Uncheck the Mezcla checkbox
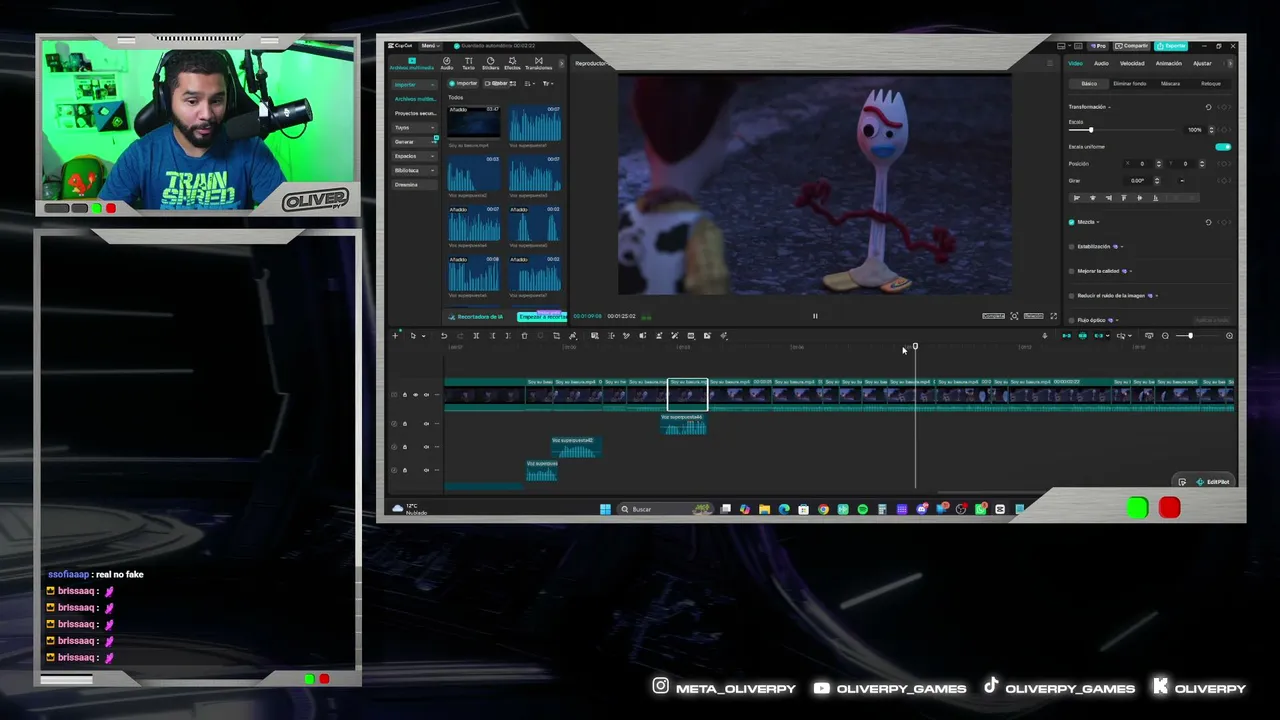Image resolution: width=1280 pixels, height=720 pixels. click(1072, 222)
